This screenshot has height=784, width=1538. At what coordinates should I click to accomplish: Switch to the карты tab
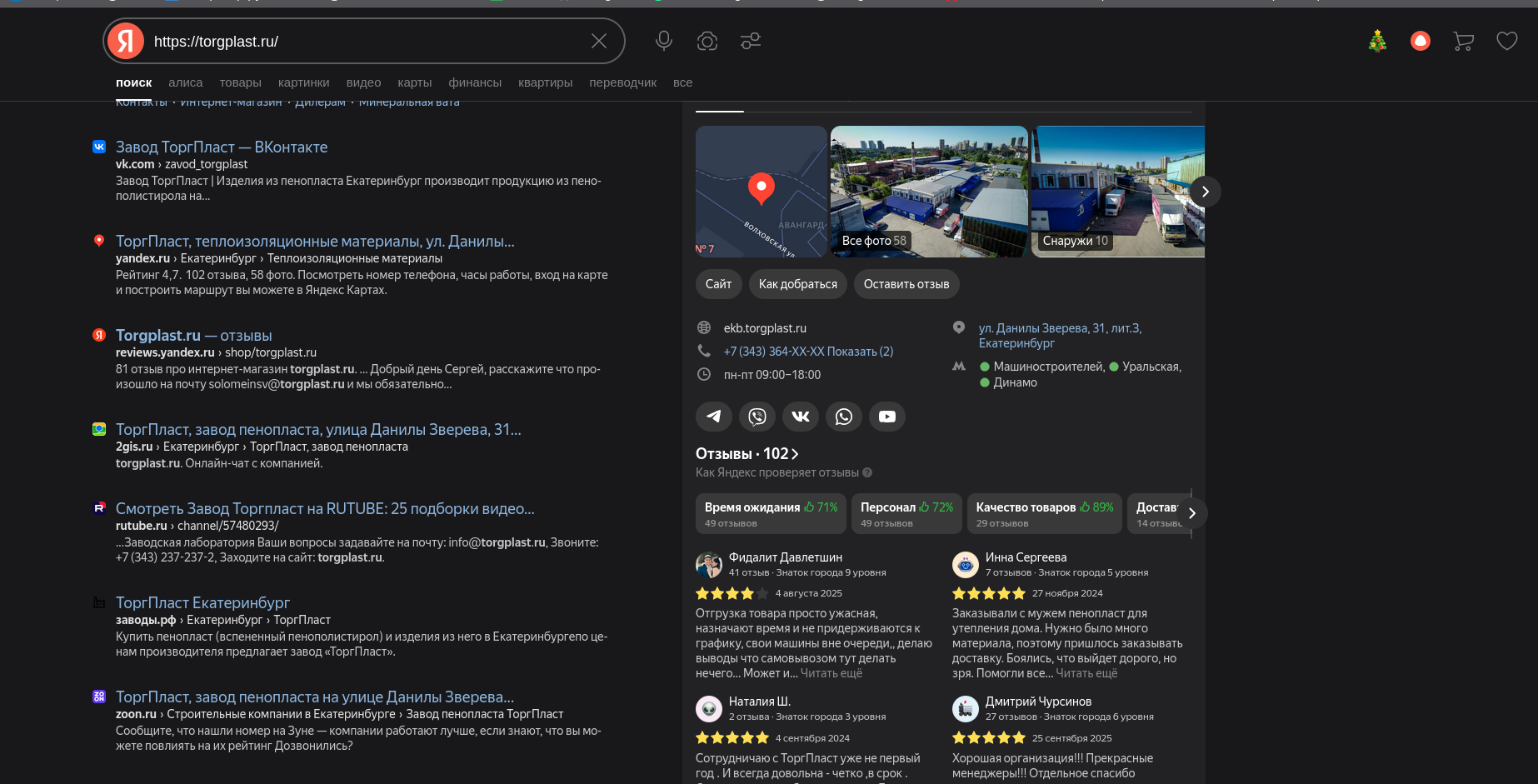coord(415,82)
